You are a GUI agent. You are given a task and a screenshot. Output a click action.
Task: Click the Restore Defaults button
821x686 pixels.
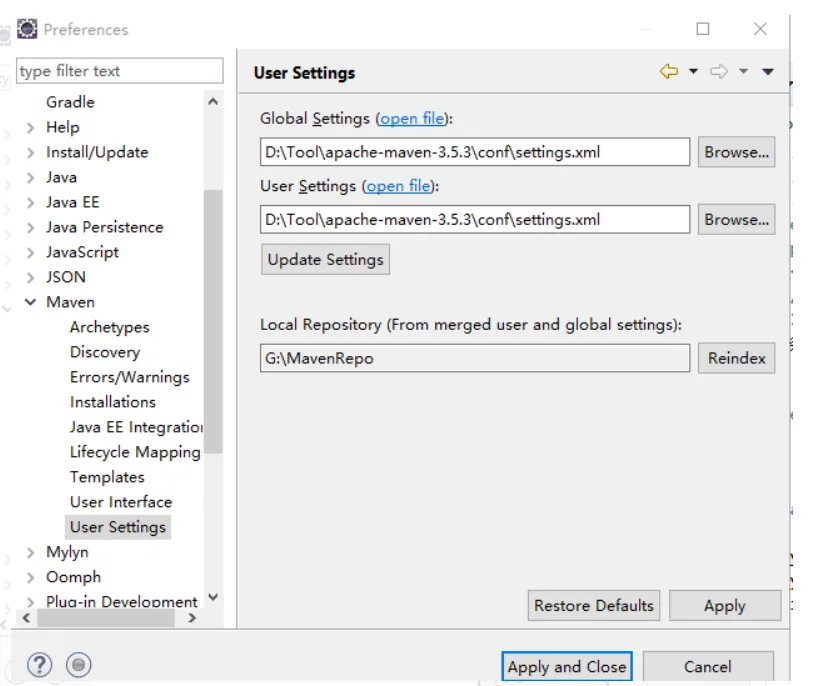pyautogui.click(x=594, y=606)
